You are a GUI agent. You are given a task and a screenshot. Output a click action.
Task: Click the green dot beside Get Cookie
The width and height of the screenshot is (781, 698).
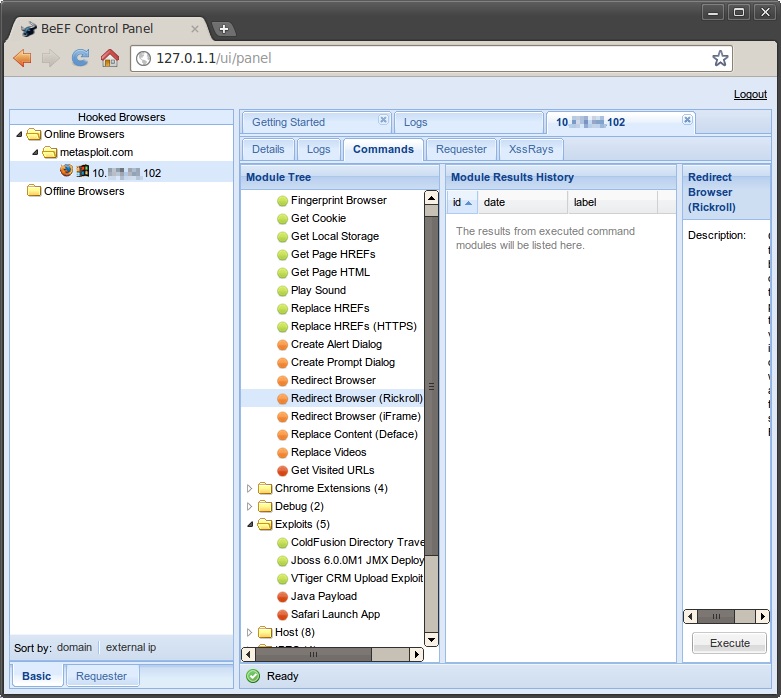(282, 219)
